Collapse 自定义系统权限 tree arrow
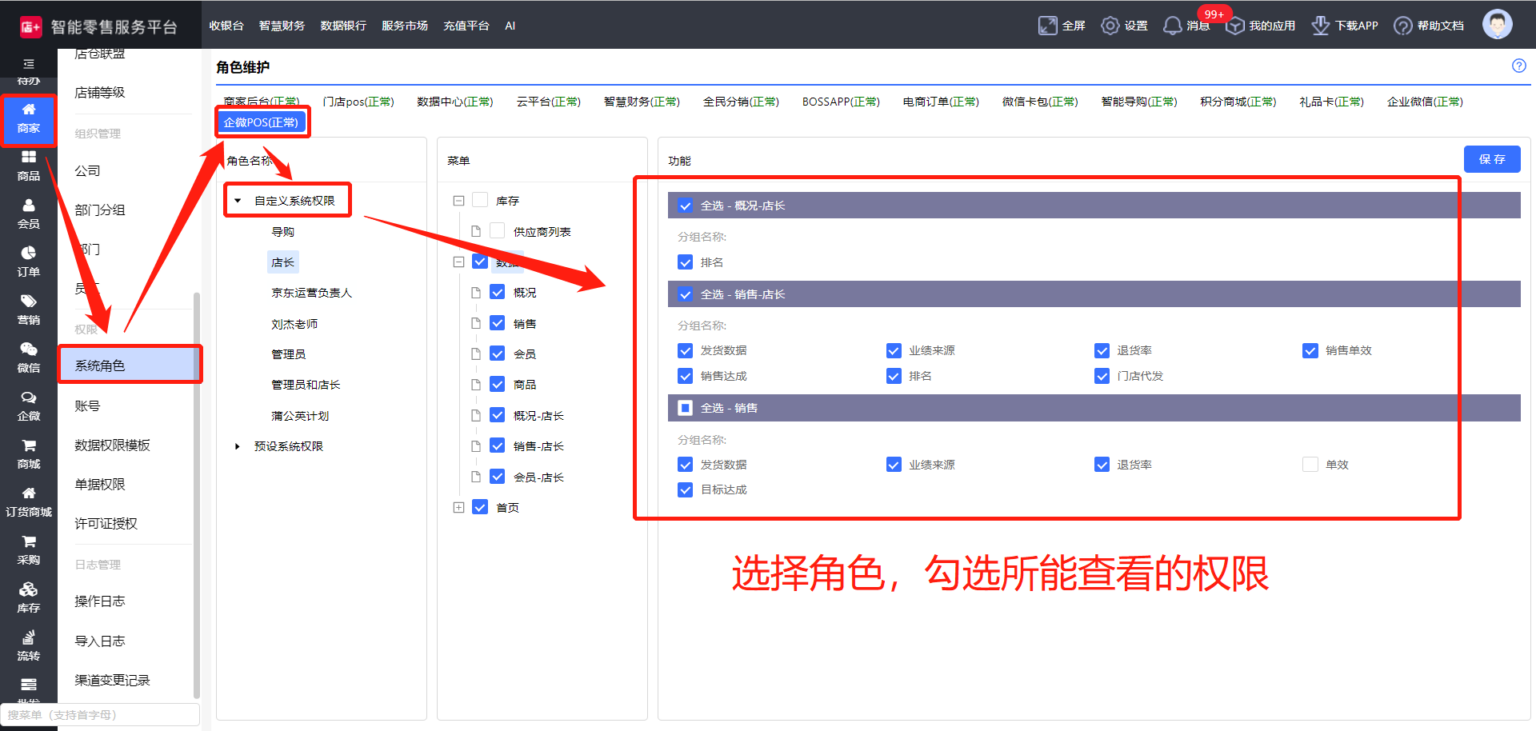1536x731 pixels. (238, 201)
